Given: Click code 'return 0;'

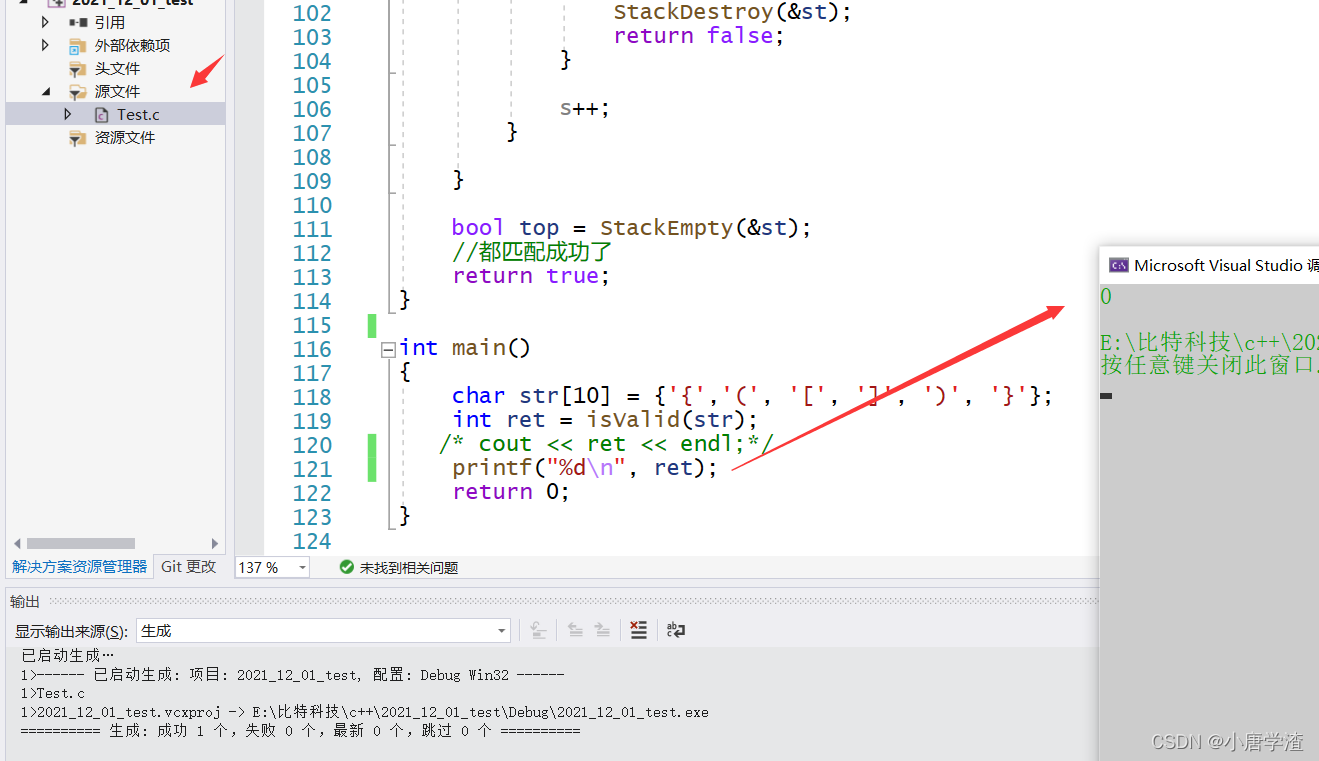Looking at the screenshot, I should tap(510, 492).
